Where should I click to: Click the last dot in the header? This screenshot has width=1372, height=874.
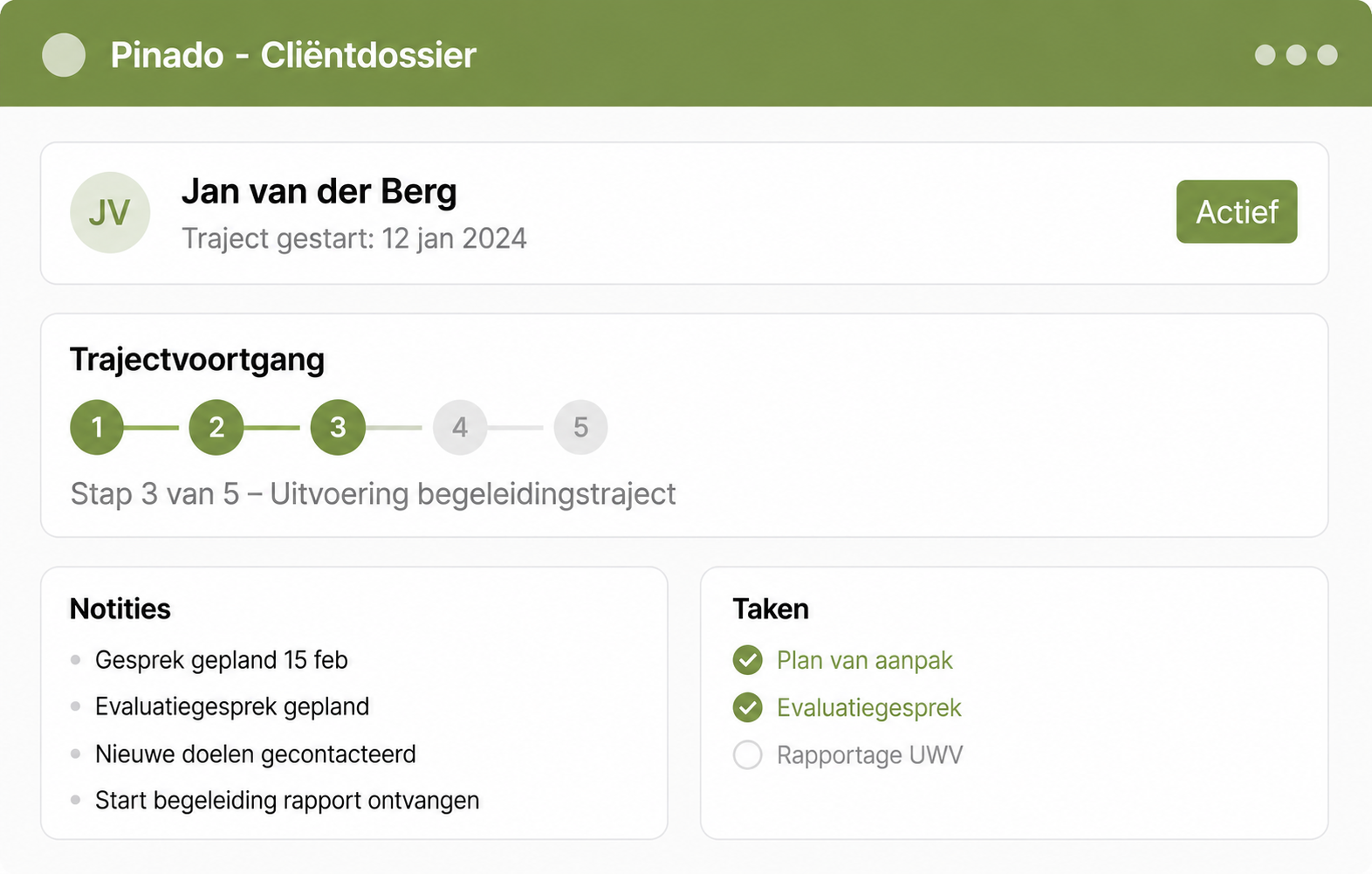pos(1327,55)
